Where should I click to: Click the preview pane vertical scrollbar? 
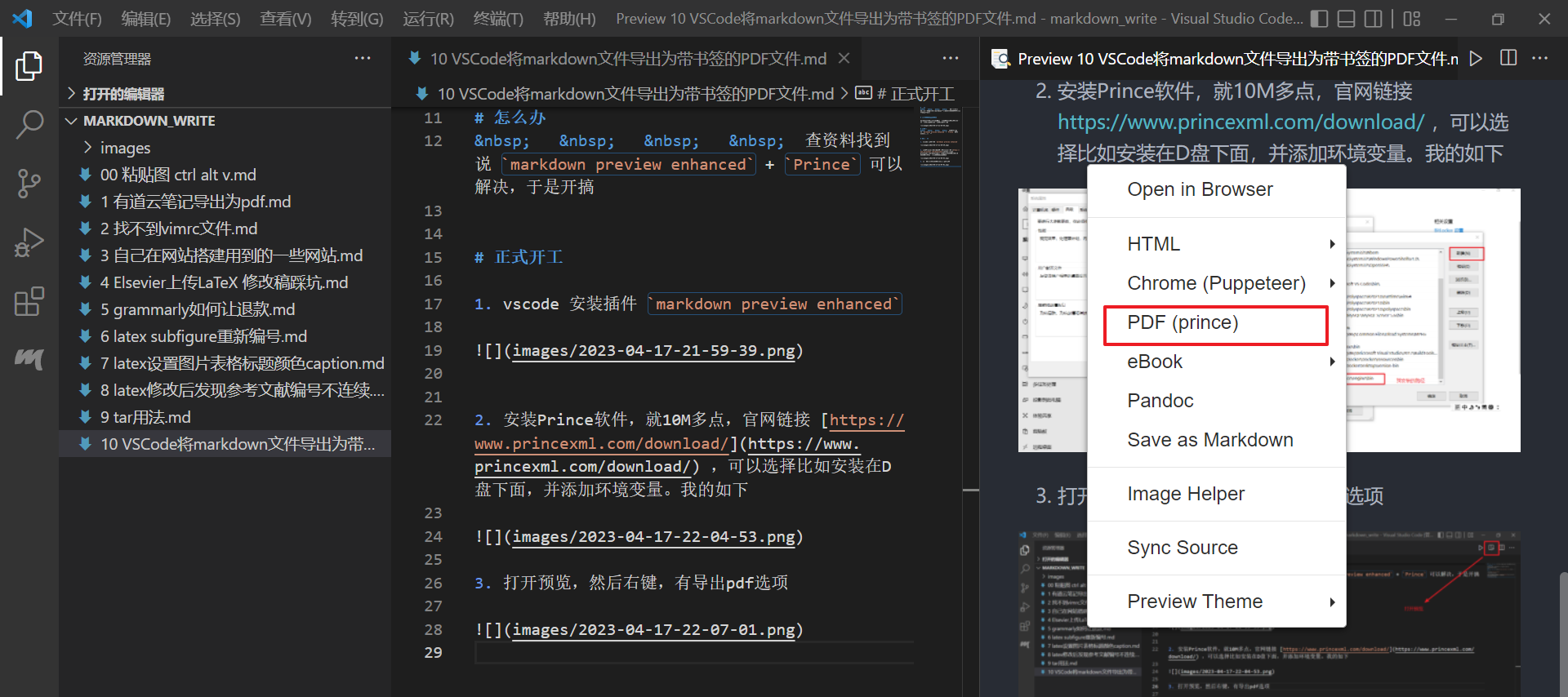(1562, 634)
